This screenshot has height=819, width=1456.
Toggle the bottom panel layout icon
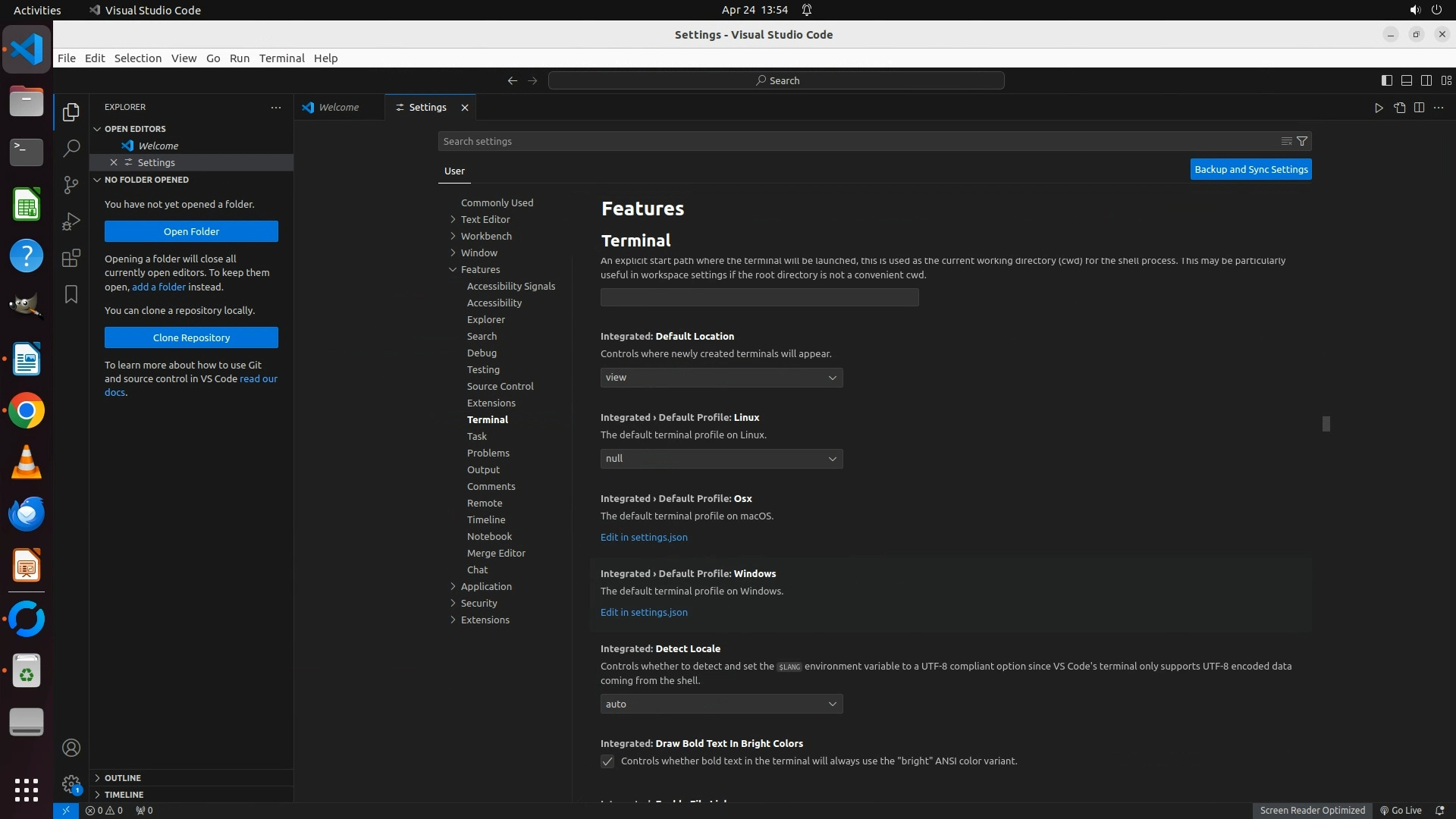[1406, 80]
